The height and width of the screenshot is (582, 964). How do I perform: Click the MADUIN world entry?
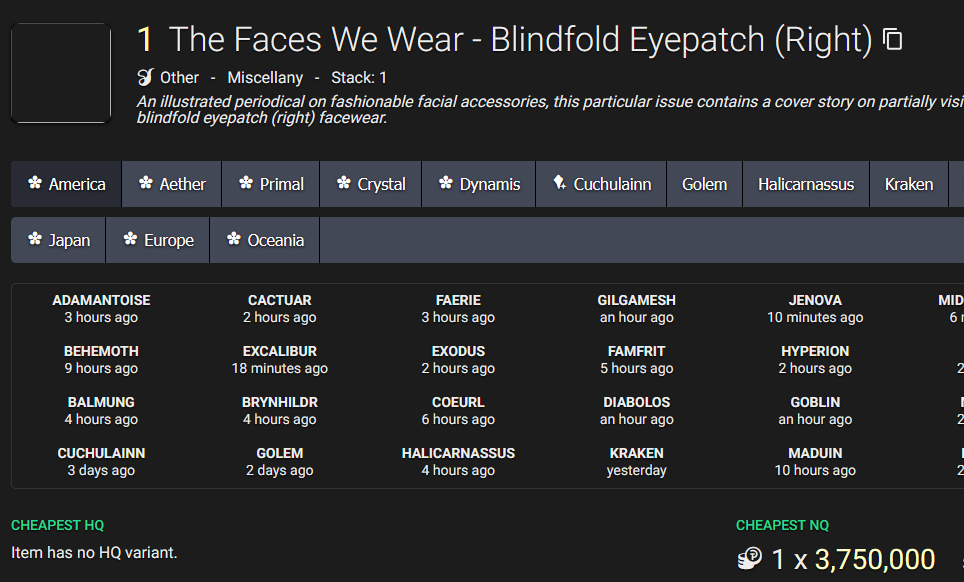pos(815,462)
